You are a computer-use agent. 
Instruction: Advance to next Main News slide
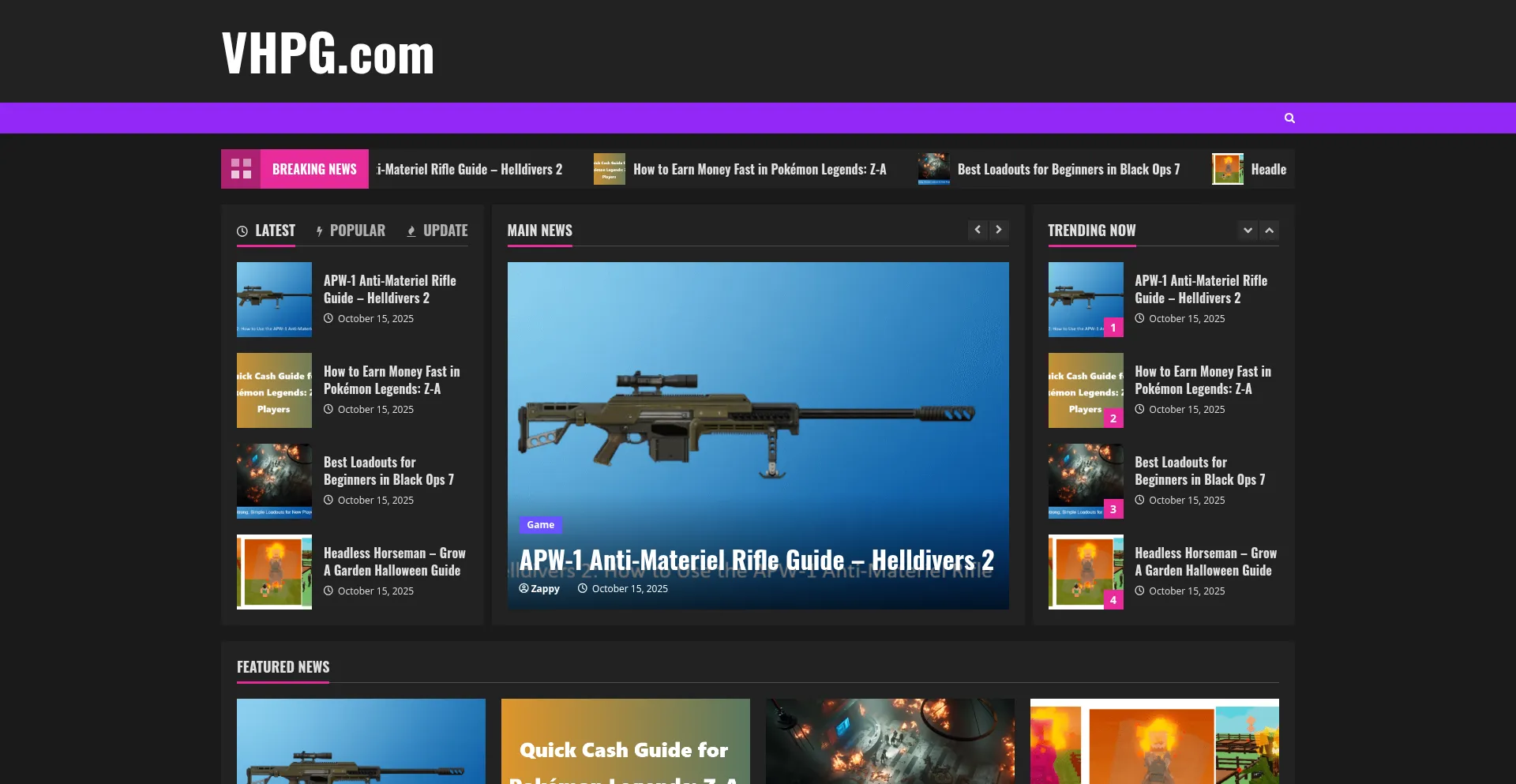pos(999,230)
